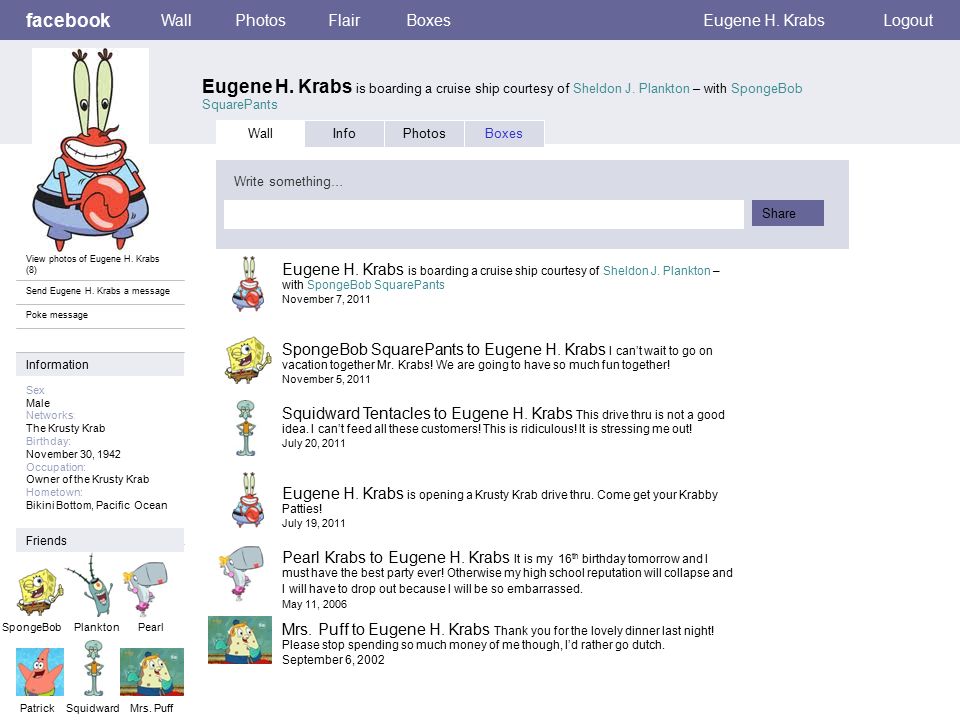960x720 pixels.
Task: Click Sheldon J. Plankton link in November 7 post
Action: click(x=657, y=271)
